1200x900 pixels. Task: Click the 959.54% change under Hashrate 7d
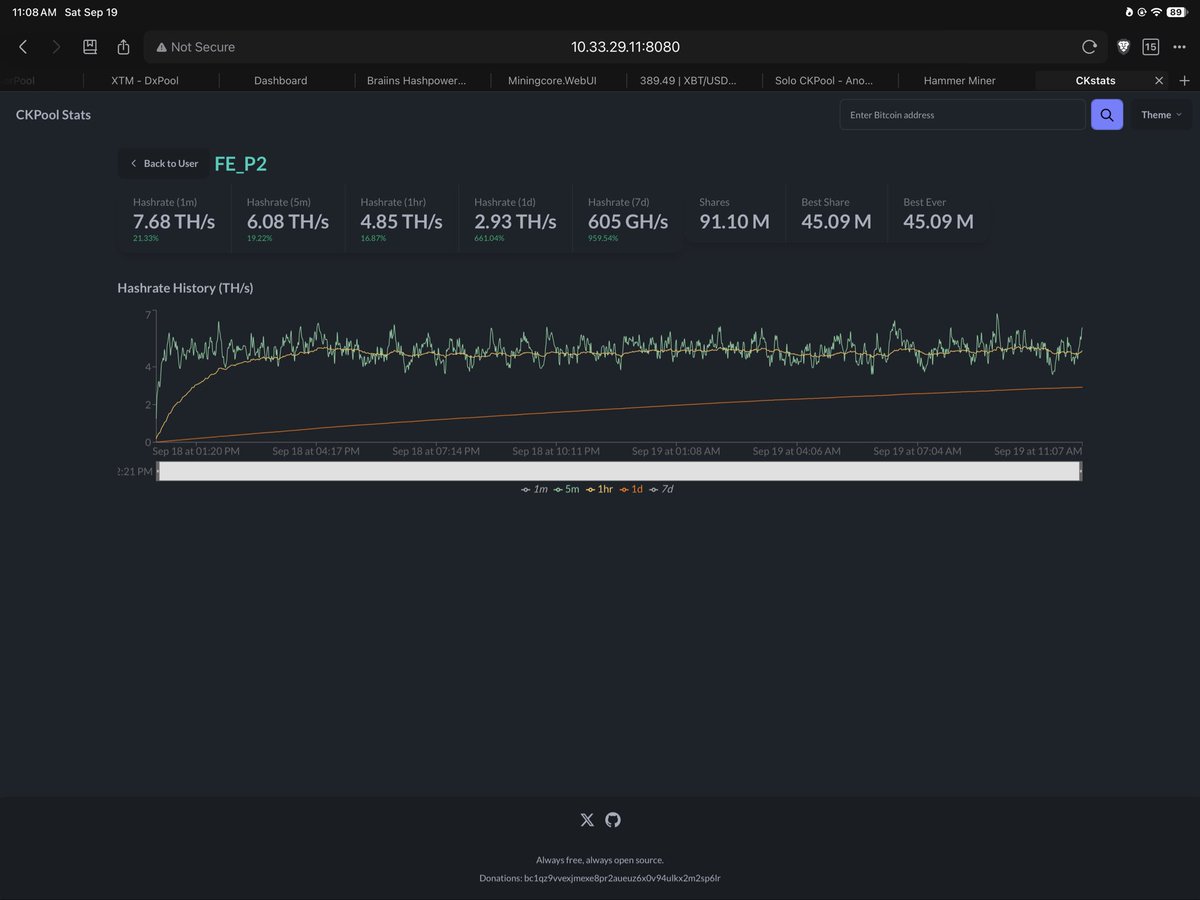pos(603,239)
